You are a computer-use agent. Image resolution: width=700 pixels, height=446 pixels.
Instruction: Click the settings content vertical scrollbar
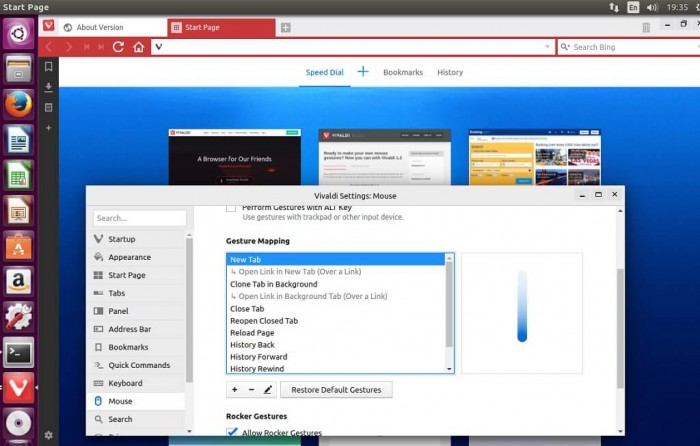point(620,328)
